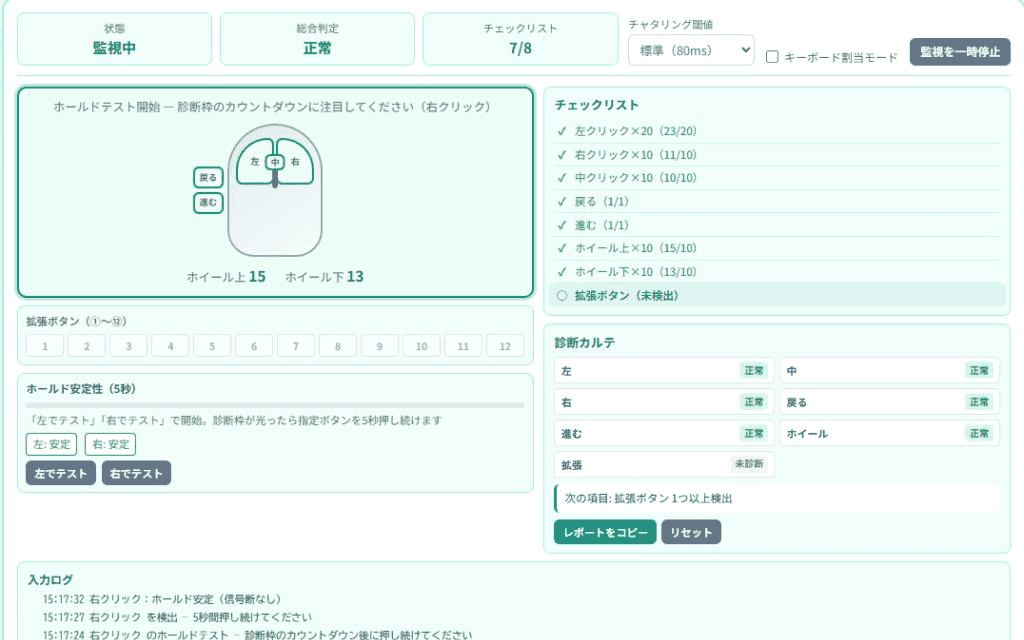Click the 中 wheel button on mouse diagram
The image size is (1024, 640).
[275, 162]
